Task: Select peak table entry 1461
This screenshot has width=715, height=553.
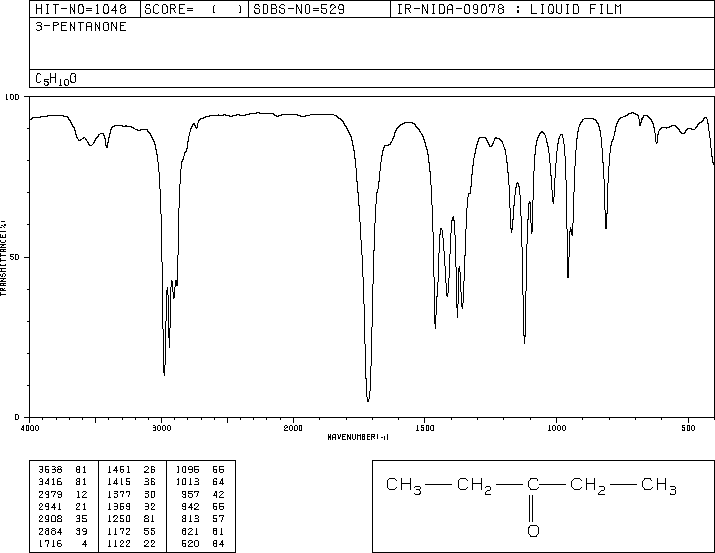Action: (119, 470)
